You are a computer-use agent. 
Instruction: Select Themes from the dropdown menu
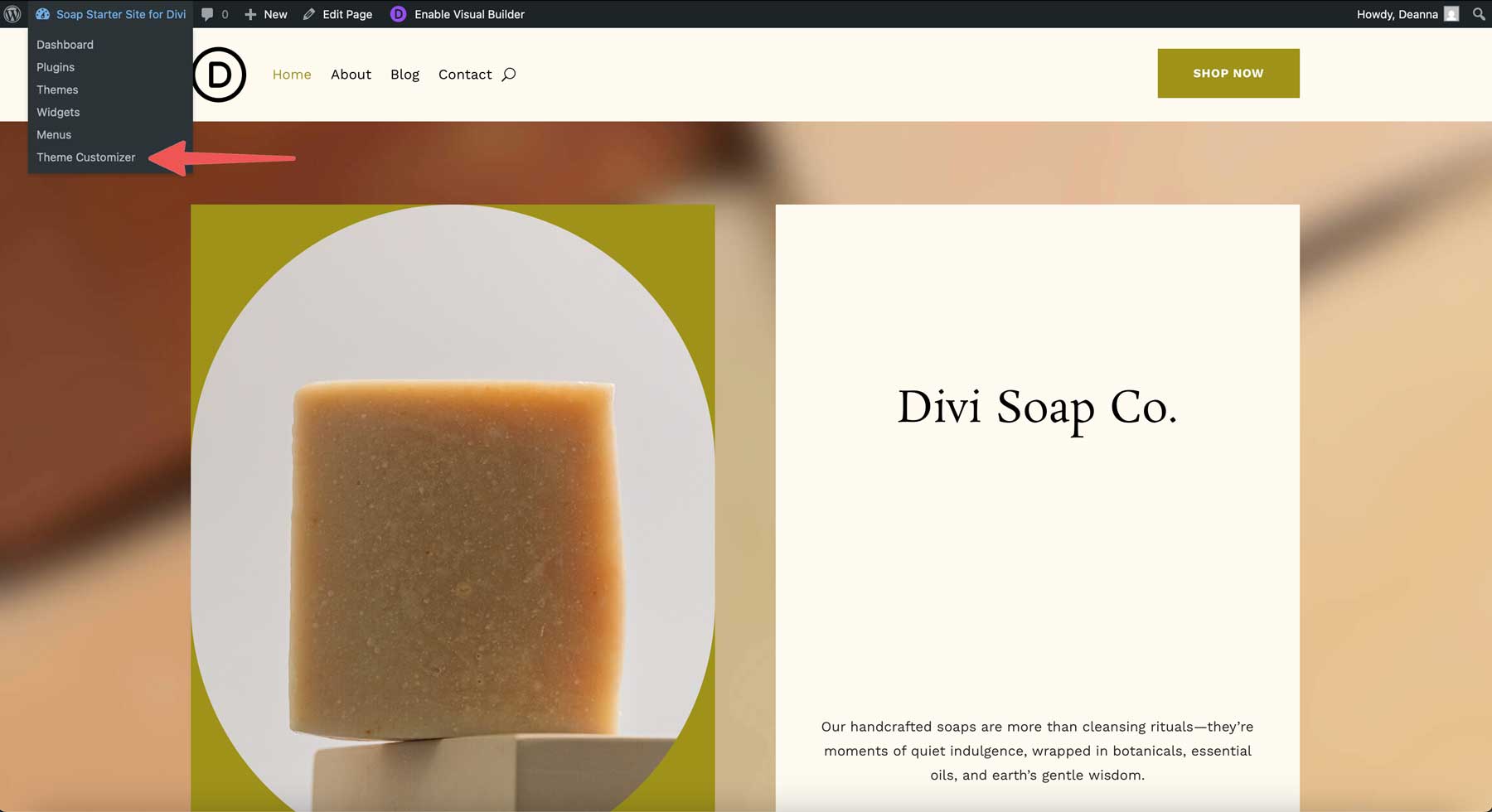pyautogui.click(x=57, y=89)
